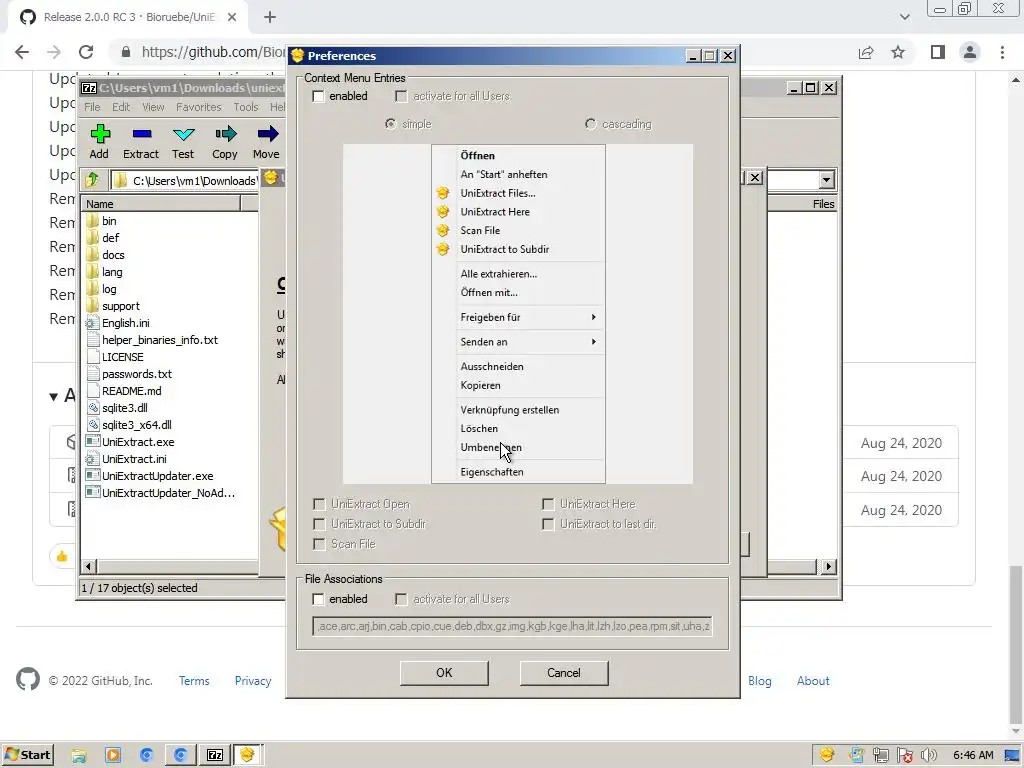
Task: Open the 7-Zip address bar dropdown arrow
Action: [x=826, y=180]
